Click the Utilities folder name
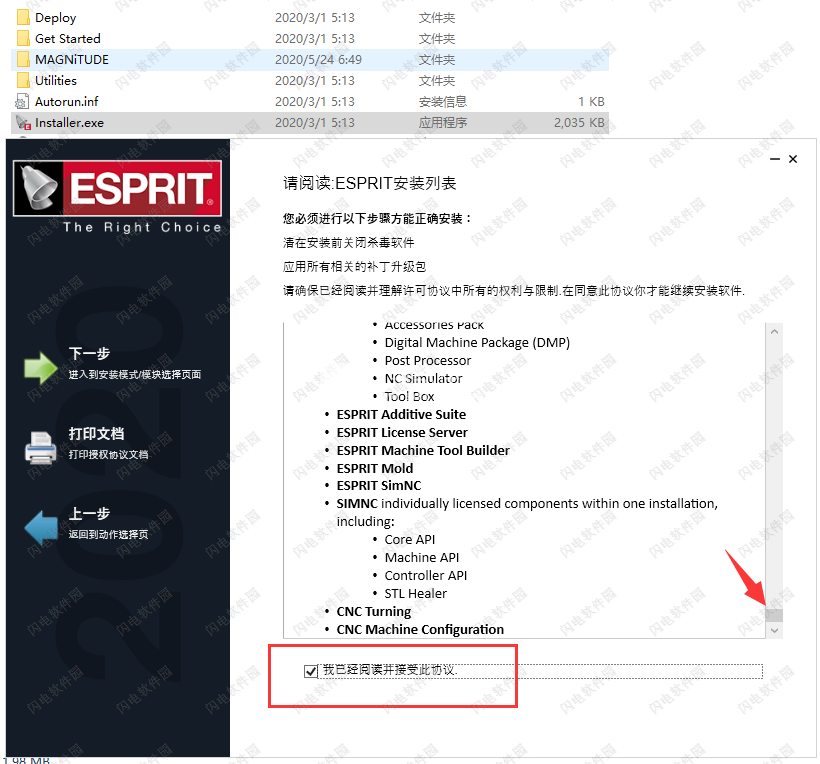Screen dimensions: 820x764 [x=55, y=81]
